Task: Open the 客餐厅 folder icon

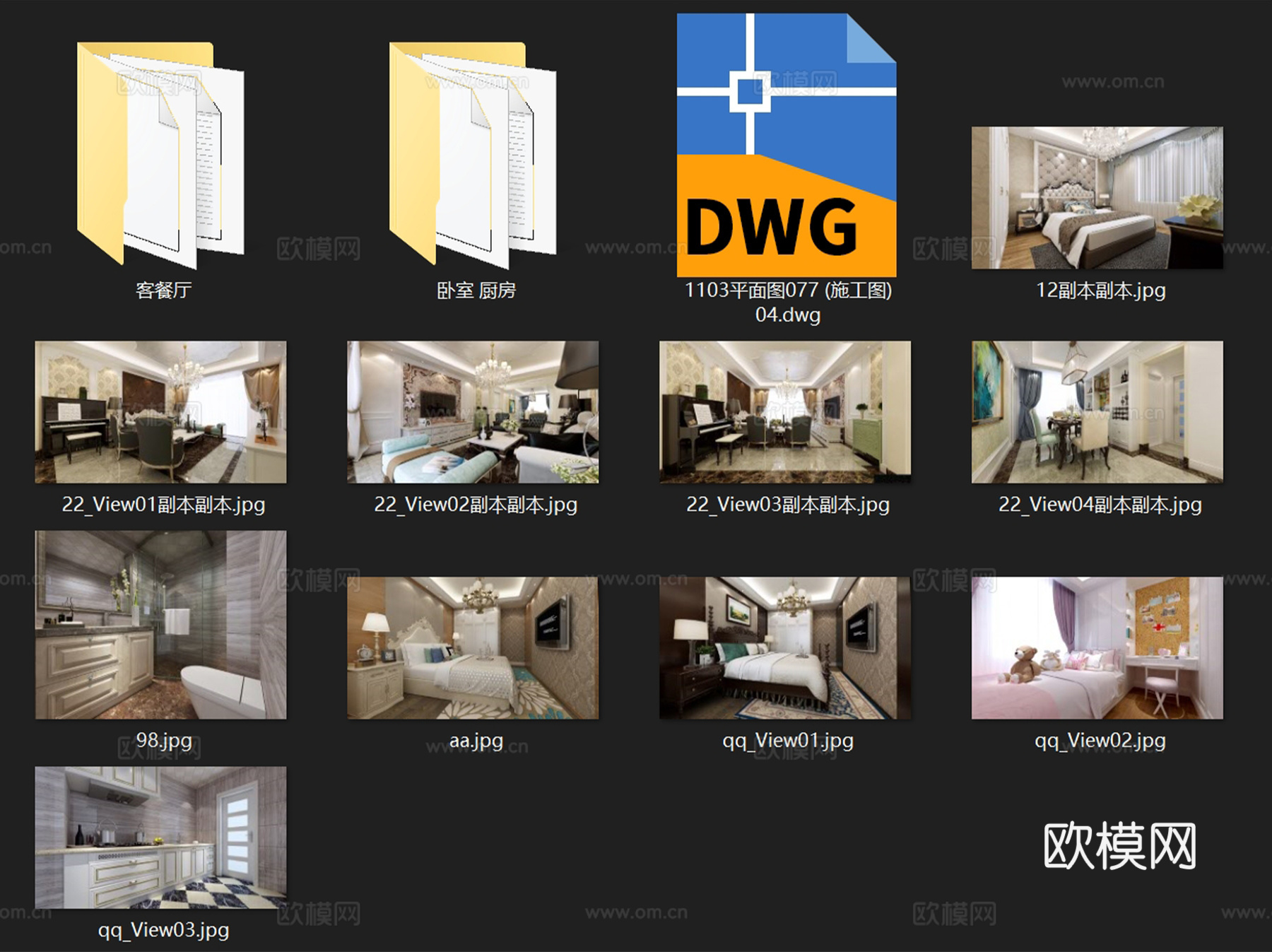Action: 161,155
